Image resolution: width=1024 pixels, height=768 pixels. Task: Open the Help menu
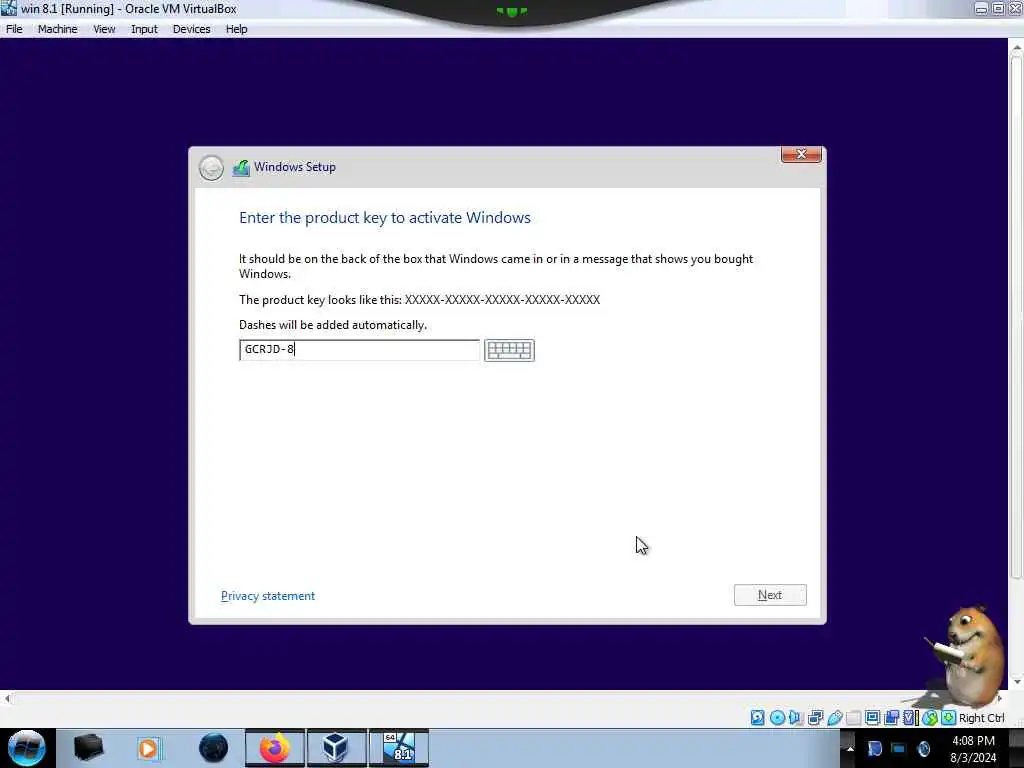236,29
